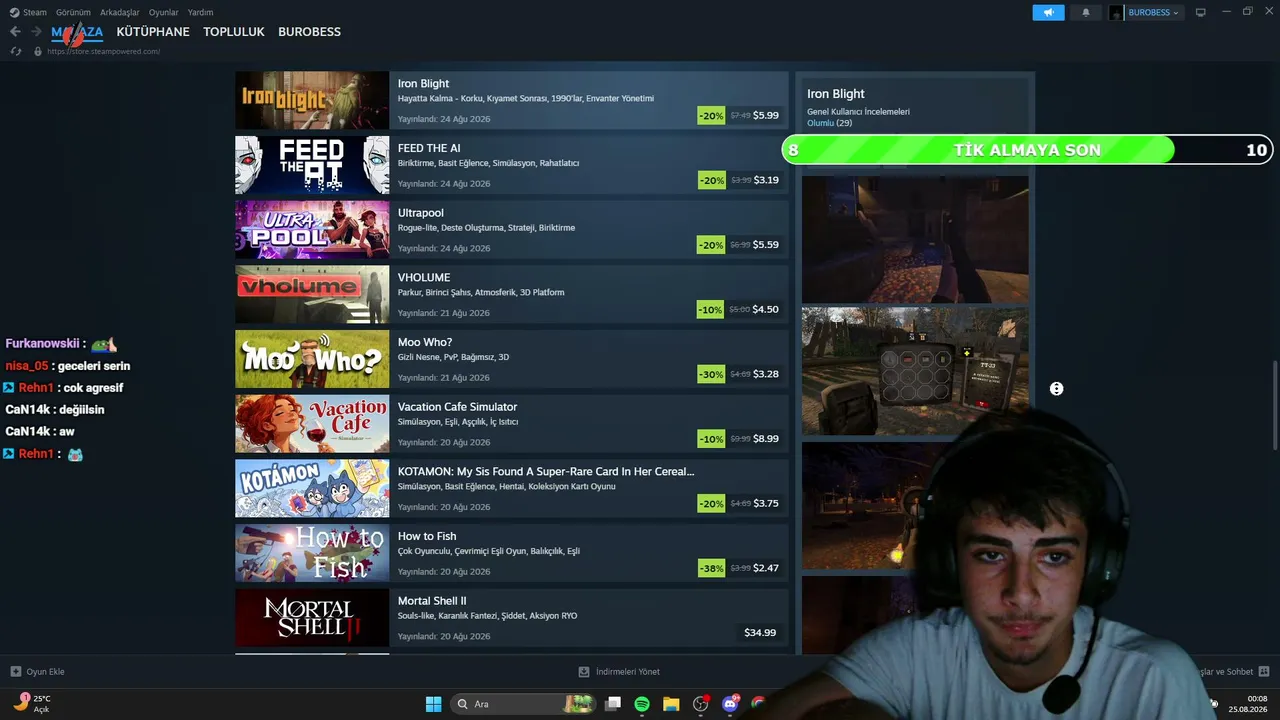
Task: Go back with the Steam back arrow
Action: pos(15,32)
